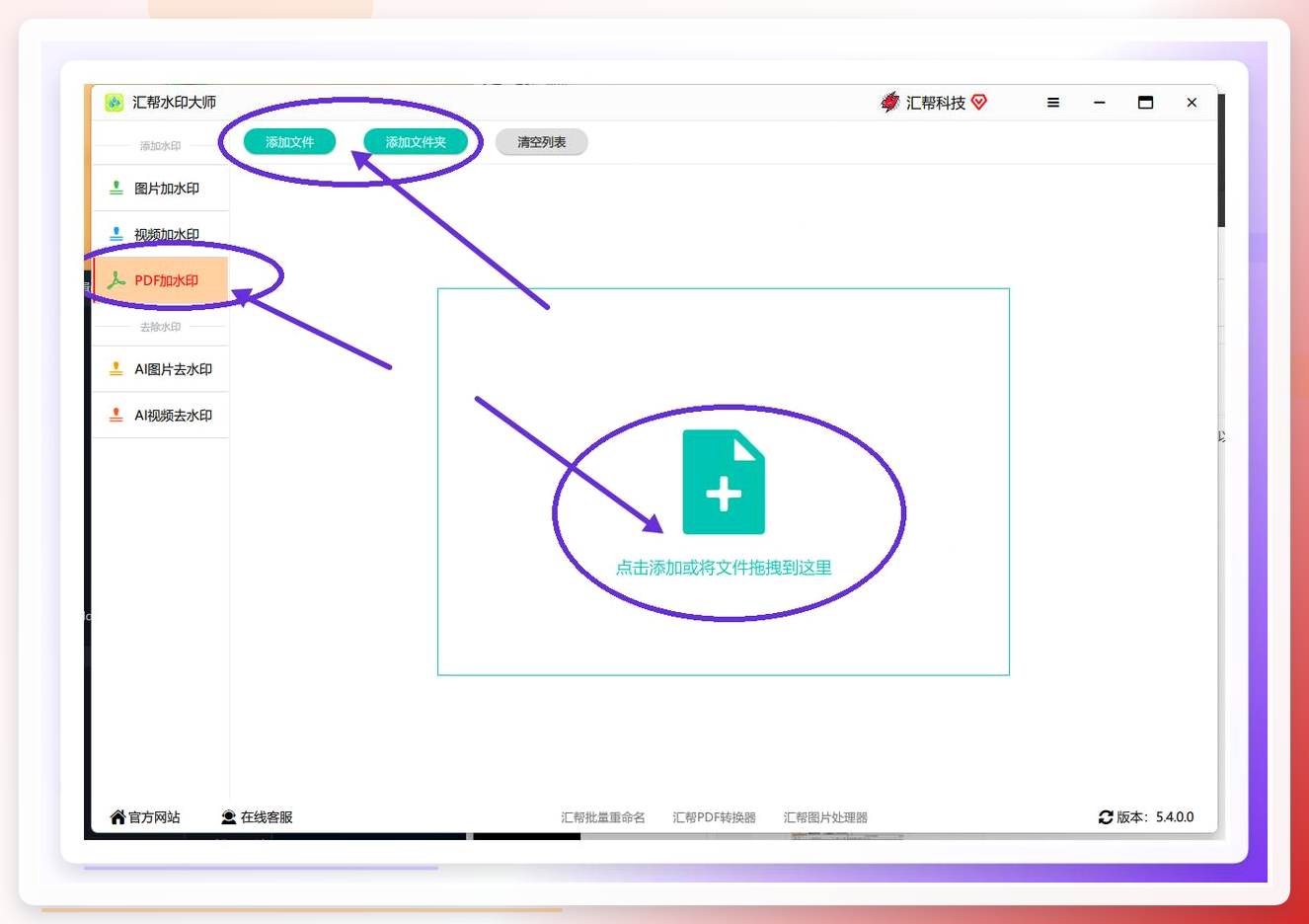Open the 官方网站 link
This screenshot has width=1309, height=924.
[x=145, y=817]
